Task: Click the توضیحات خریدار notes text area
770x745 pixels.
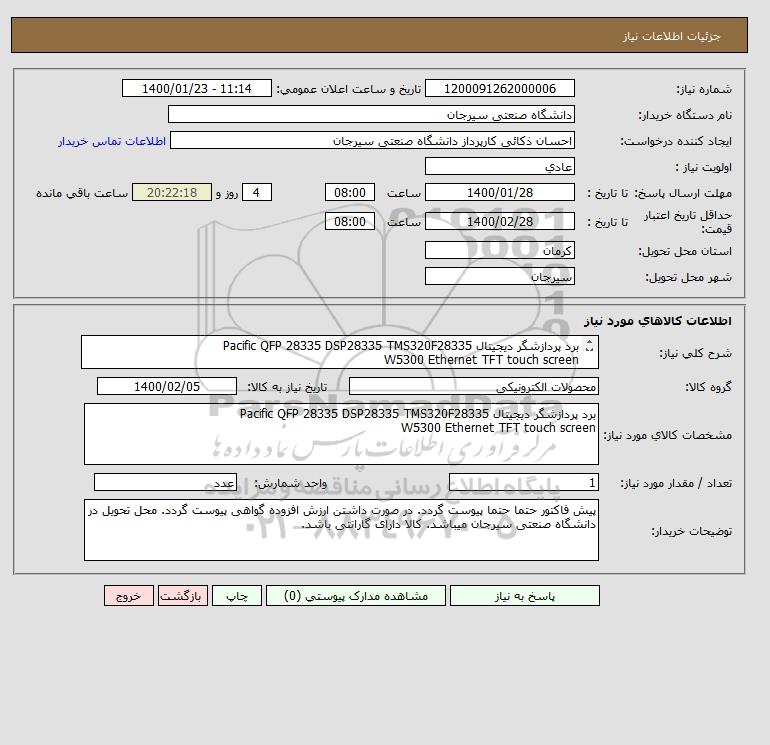Action: (341, 530)
